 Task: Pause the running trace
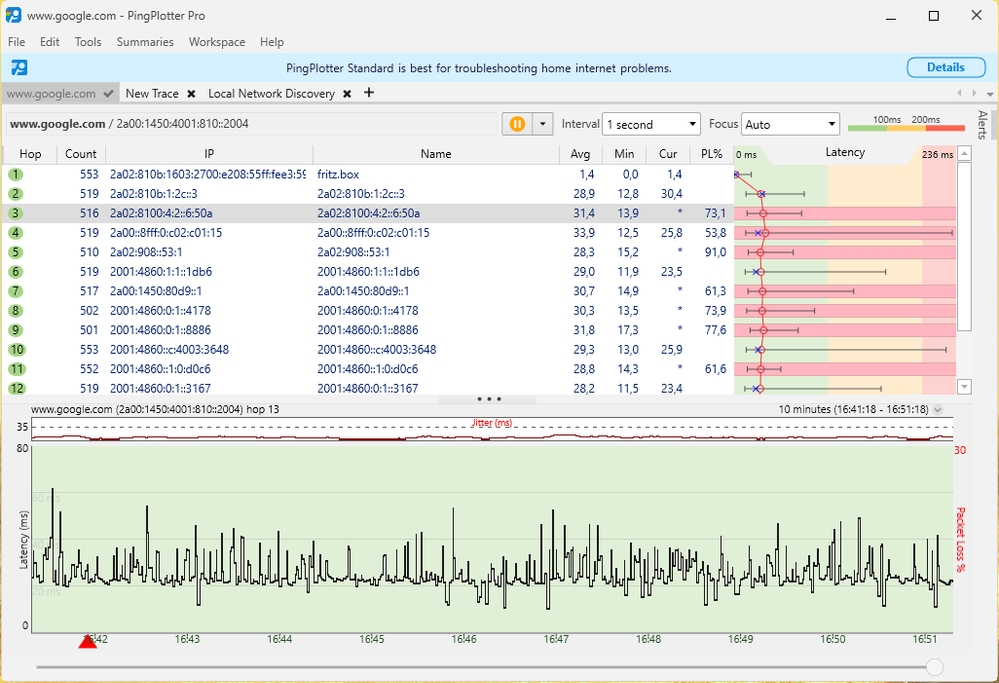click(x=517, y=124)
